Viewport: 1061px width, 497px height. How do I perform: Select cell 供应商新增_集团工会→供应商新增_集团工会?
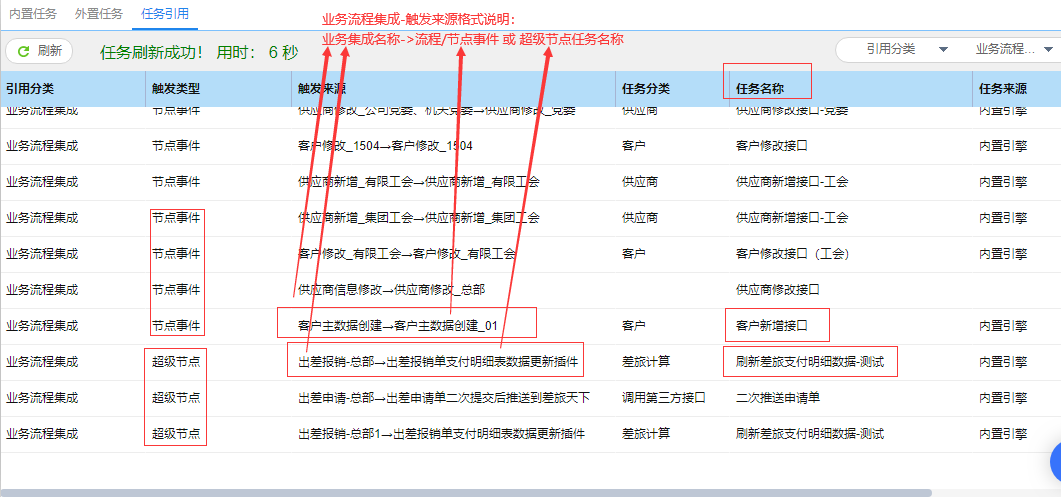click(418, 218)
